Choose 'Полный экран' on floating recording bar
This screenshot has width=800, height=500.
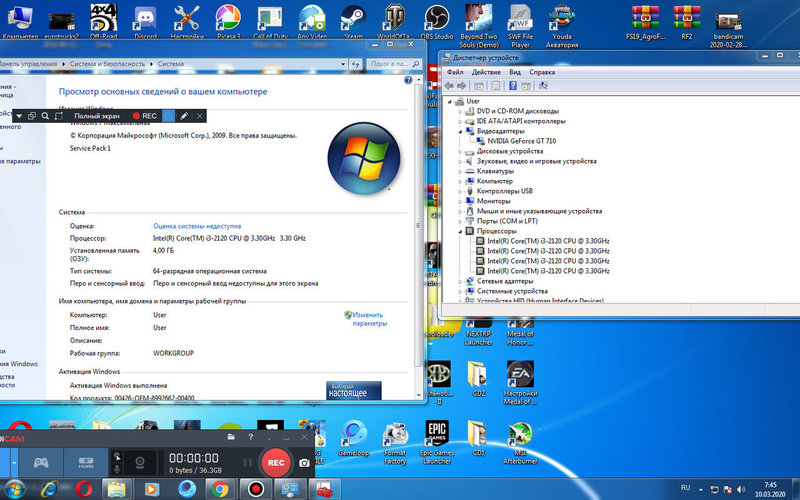point(97,116)
